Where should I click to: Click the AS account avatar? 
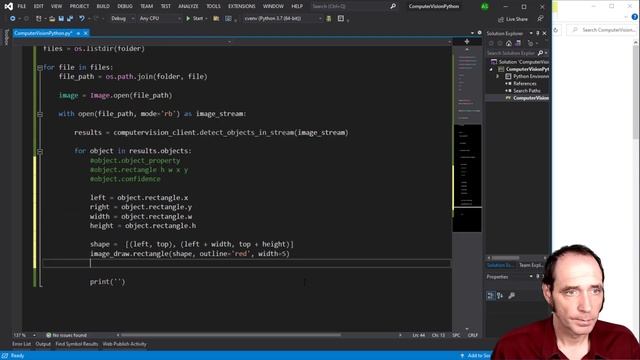484,7
